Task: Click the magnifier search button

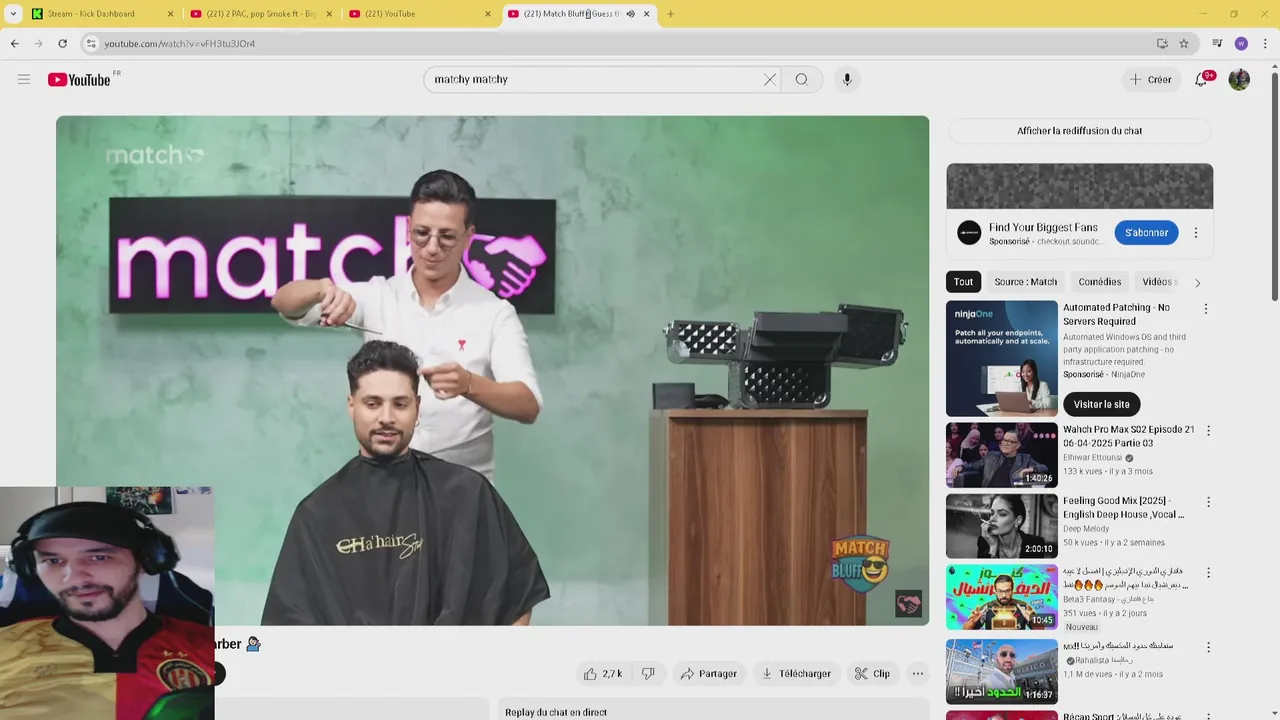Action: click(802, 80)
